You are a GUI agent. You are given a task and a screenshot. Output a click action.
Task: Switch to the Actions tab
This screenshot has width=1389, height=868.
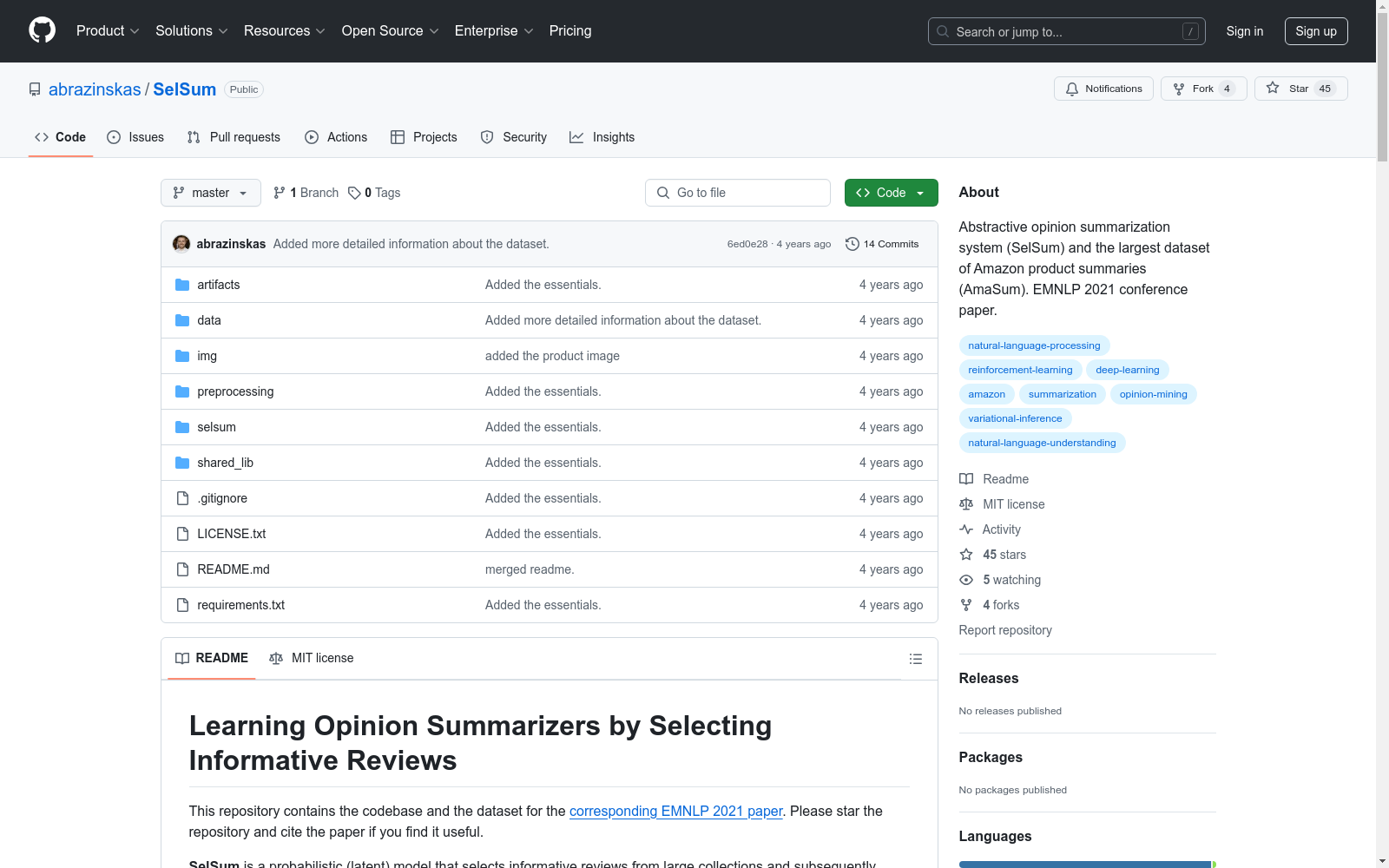(x=336, y=137)
